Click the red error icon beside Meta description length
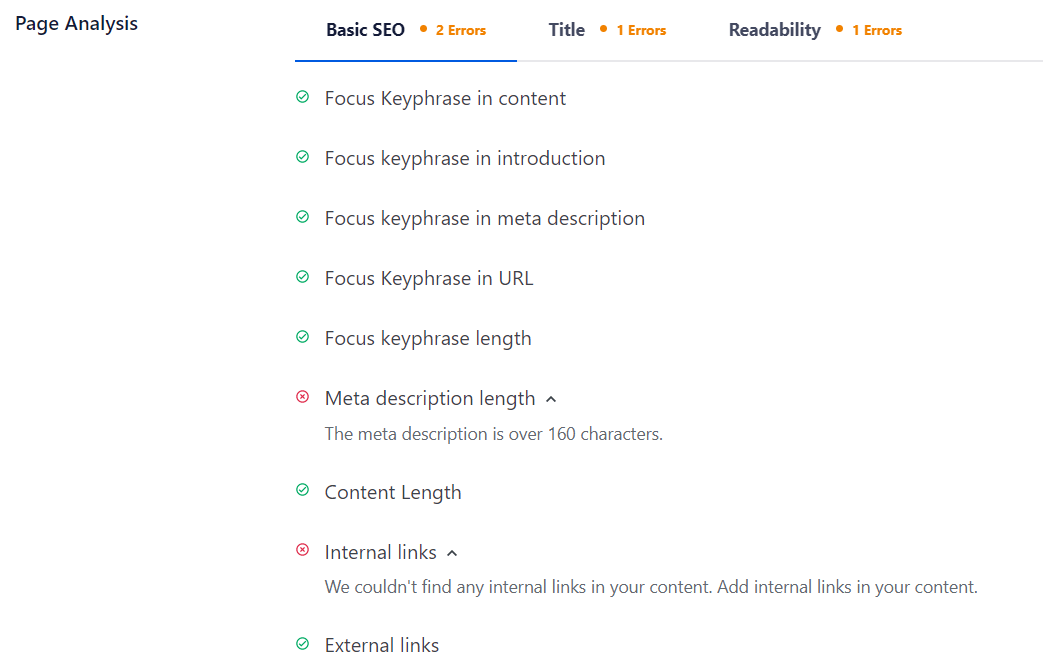Image resolution: width=1043 pixels, height=667 pixels. coord(303,397)
